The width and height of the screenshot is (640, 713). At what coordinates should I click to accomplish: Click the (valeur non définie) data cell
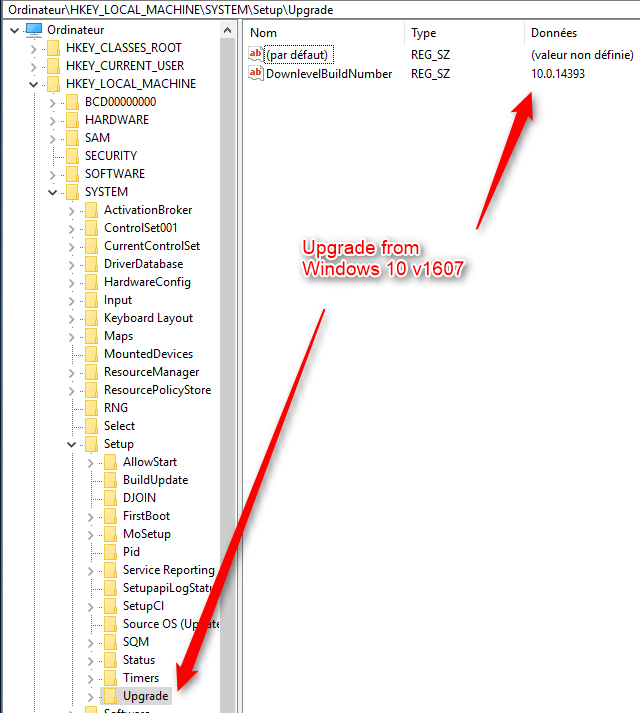[x=582, y=55]
